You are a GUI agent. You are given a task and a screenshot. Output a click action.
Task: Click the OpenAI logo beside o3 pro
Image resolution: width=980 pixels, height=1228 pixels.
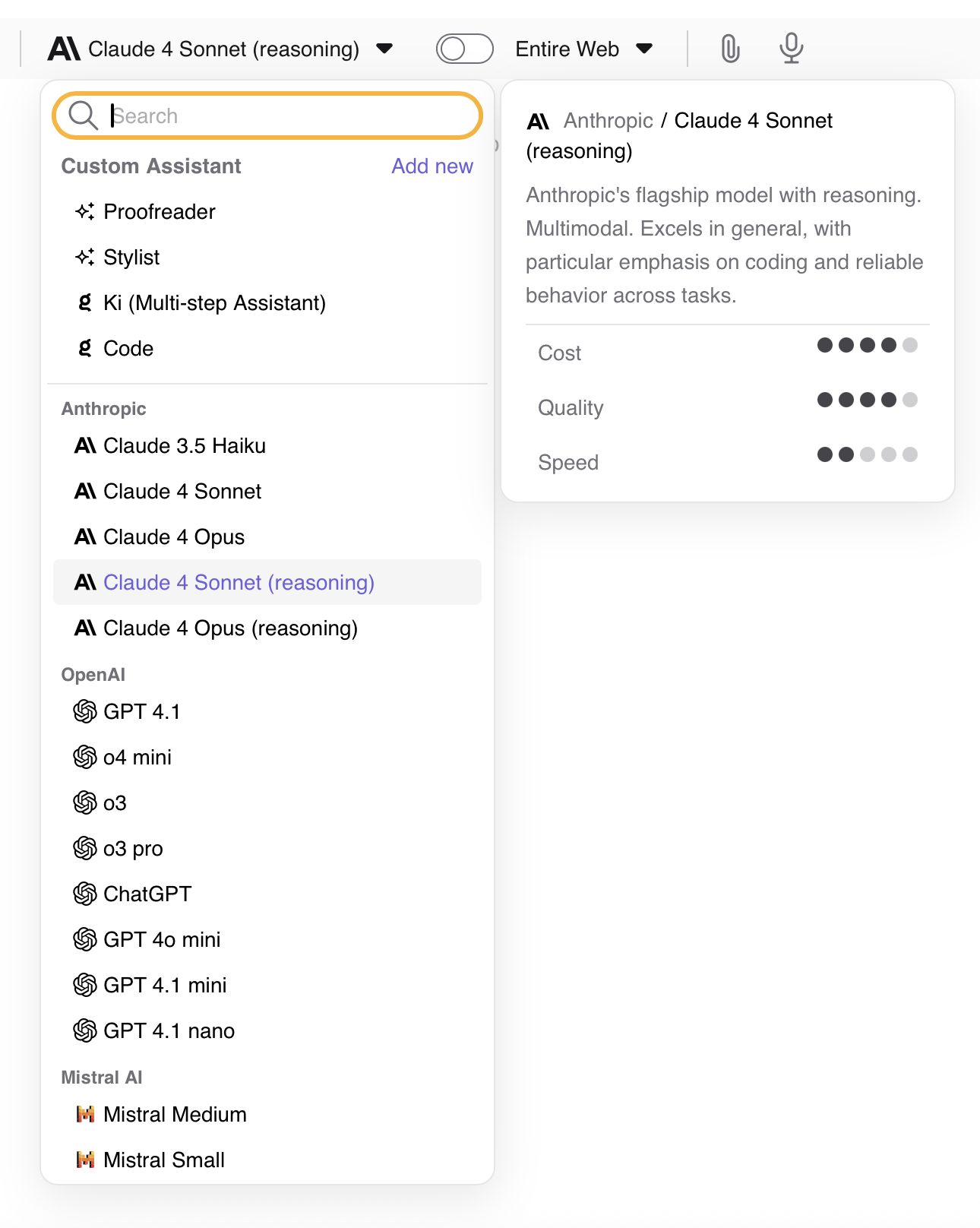85,849
